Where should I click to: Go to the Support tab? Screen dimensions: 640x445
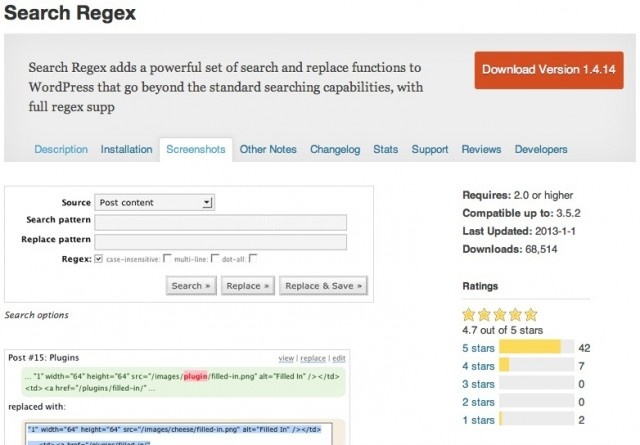(x=430, y=149)
